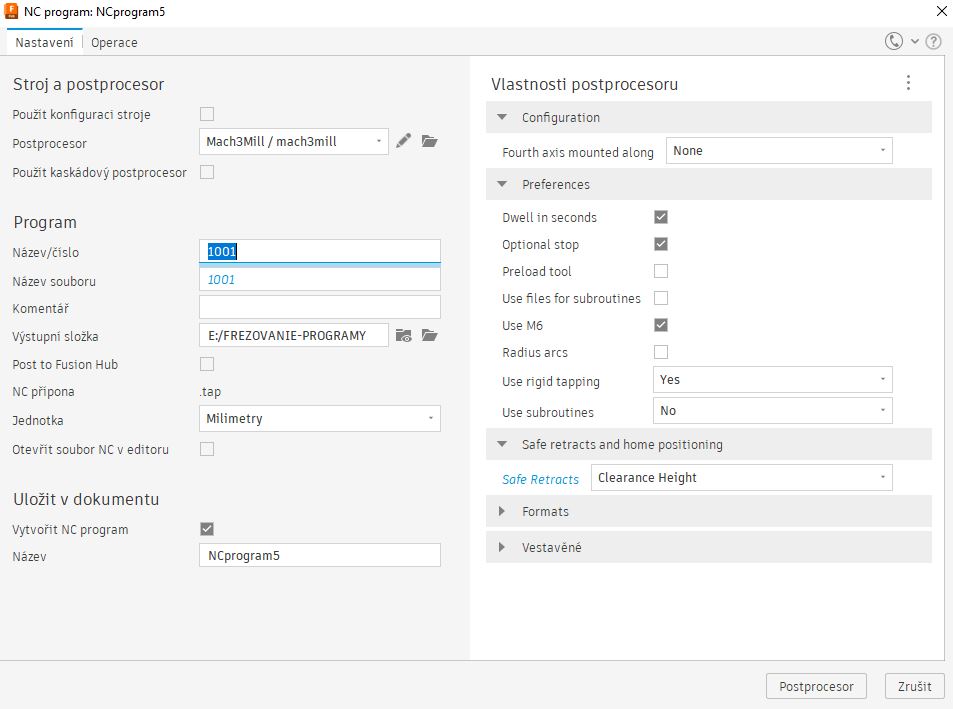
Task: Disable the Optional stop checkbox
Action: click(x=660, y=244)
